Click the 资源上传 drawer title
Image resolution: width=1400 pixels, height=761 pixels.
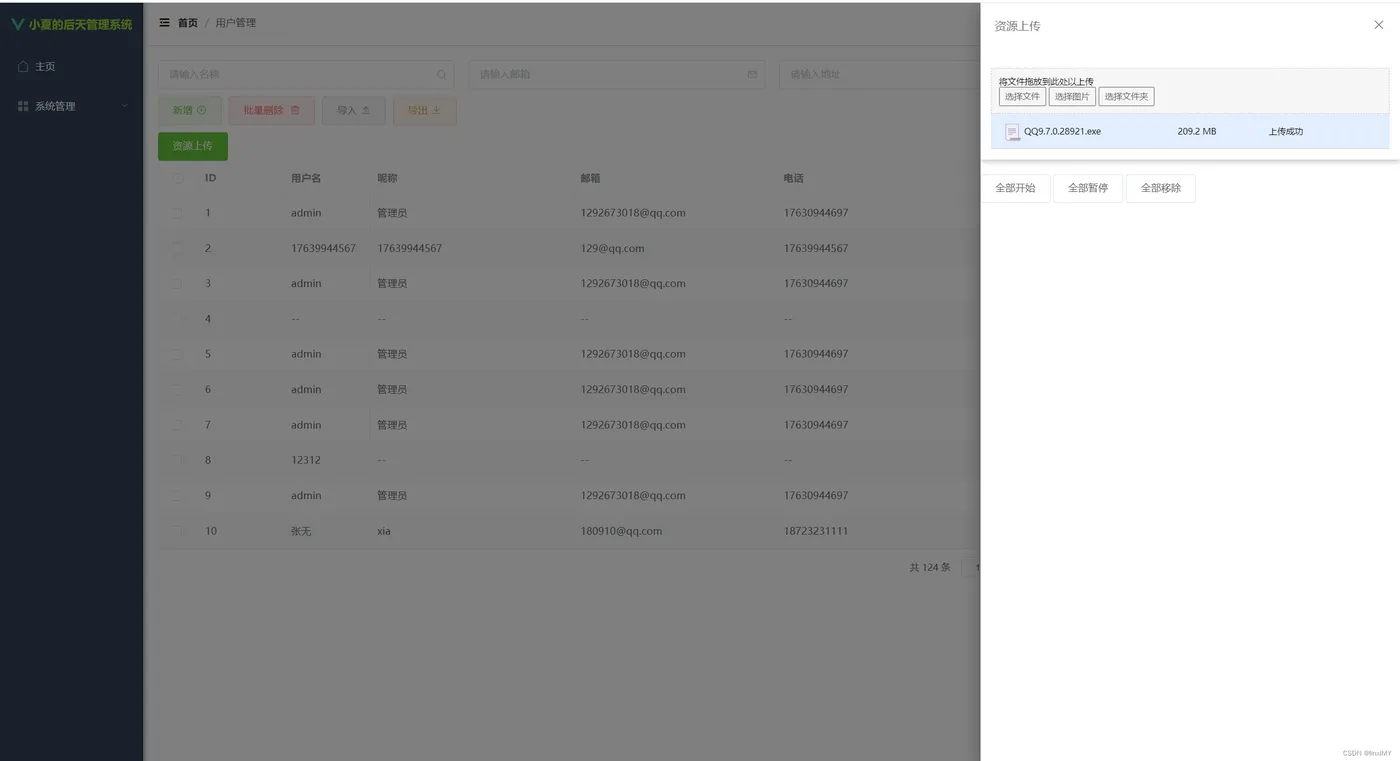pos(1017,26)
